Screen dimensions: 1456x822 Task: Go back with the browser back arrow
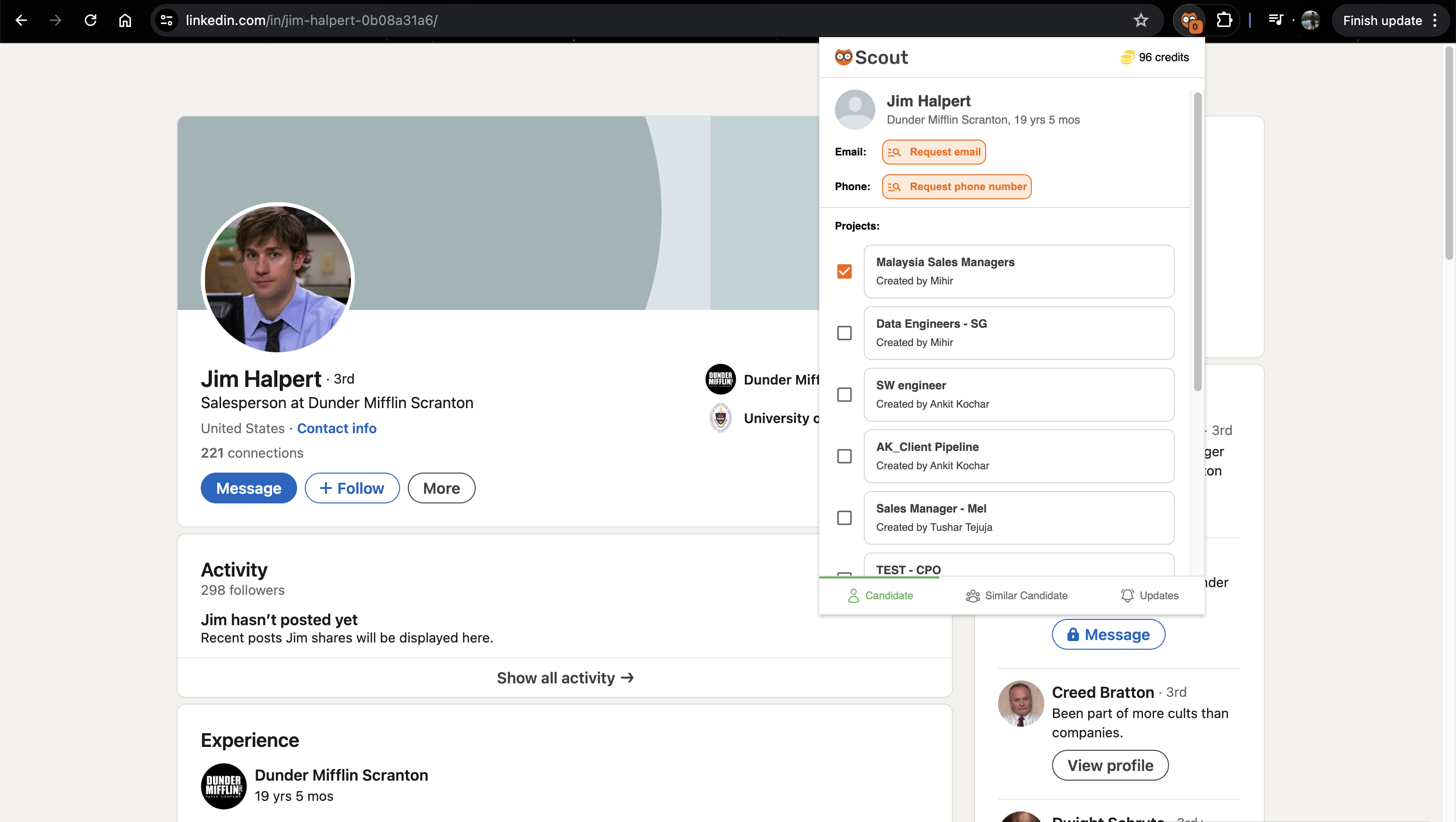(x=22, y=20)
